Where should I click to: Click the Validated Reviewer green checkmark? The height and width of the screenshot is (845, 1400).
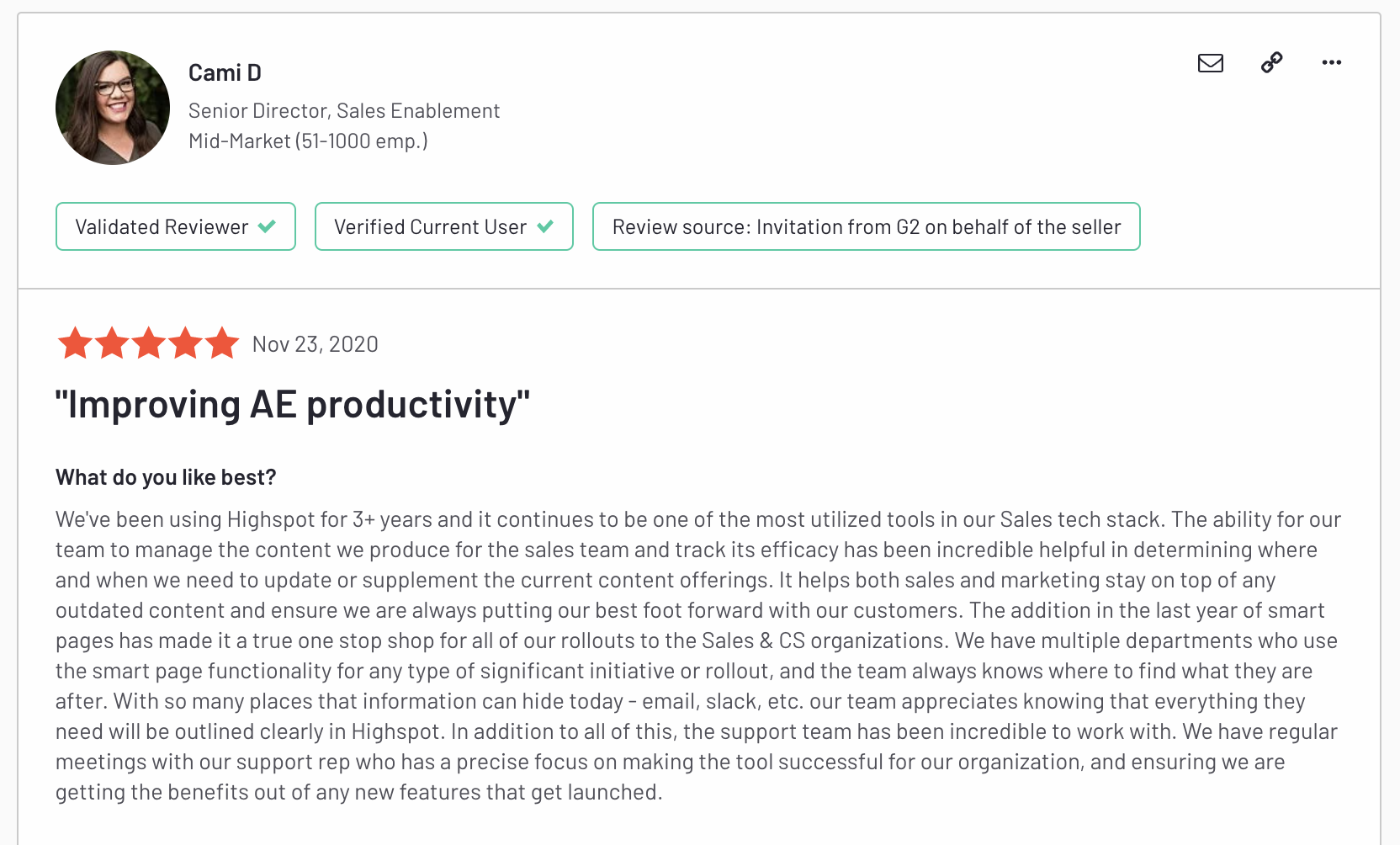[267, 226]
